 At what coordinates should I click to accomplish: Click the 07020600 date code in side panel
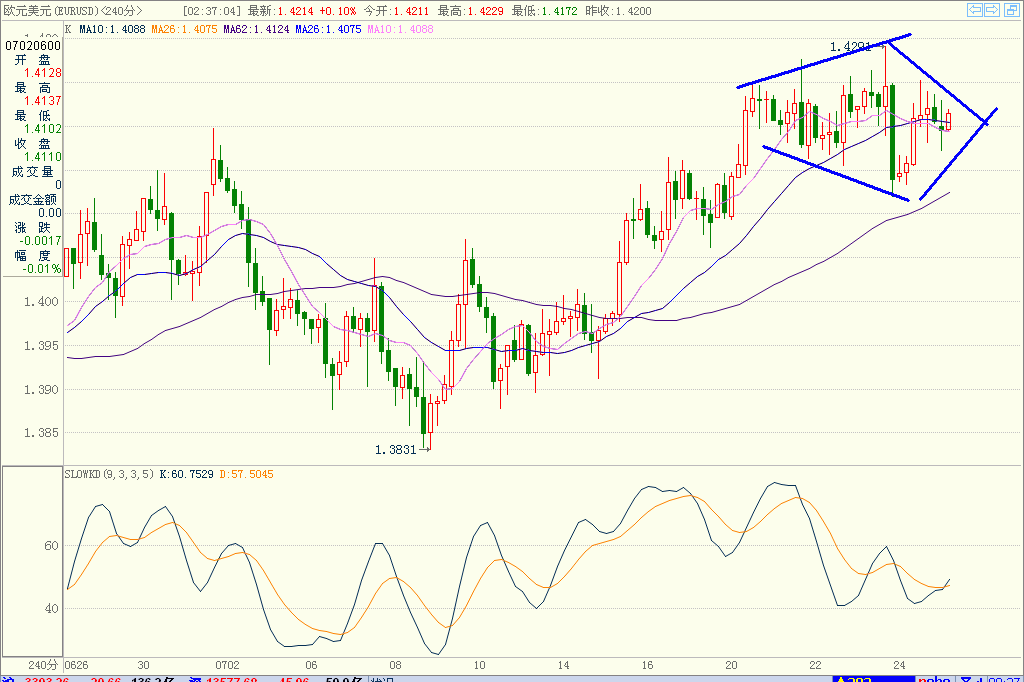tap(33, 46)
